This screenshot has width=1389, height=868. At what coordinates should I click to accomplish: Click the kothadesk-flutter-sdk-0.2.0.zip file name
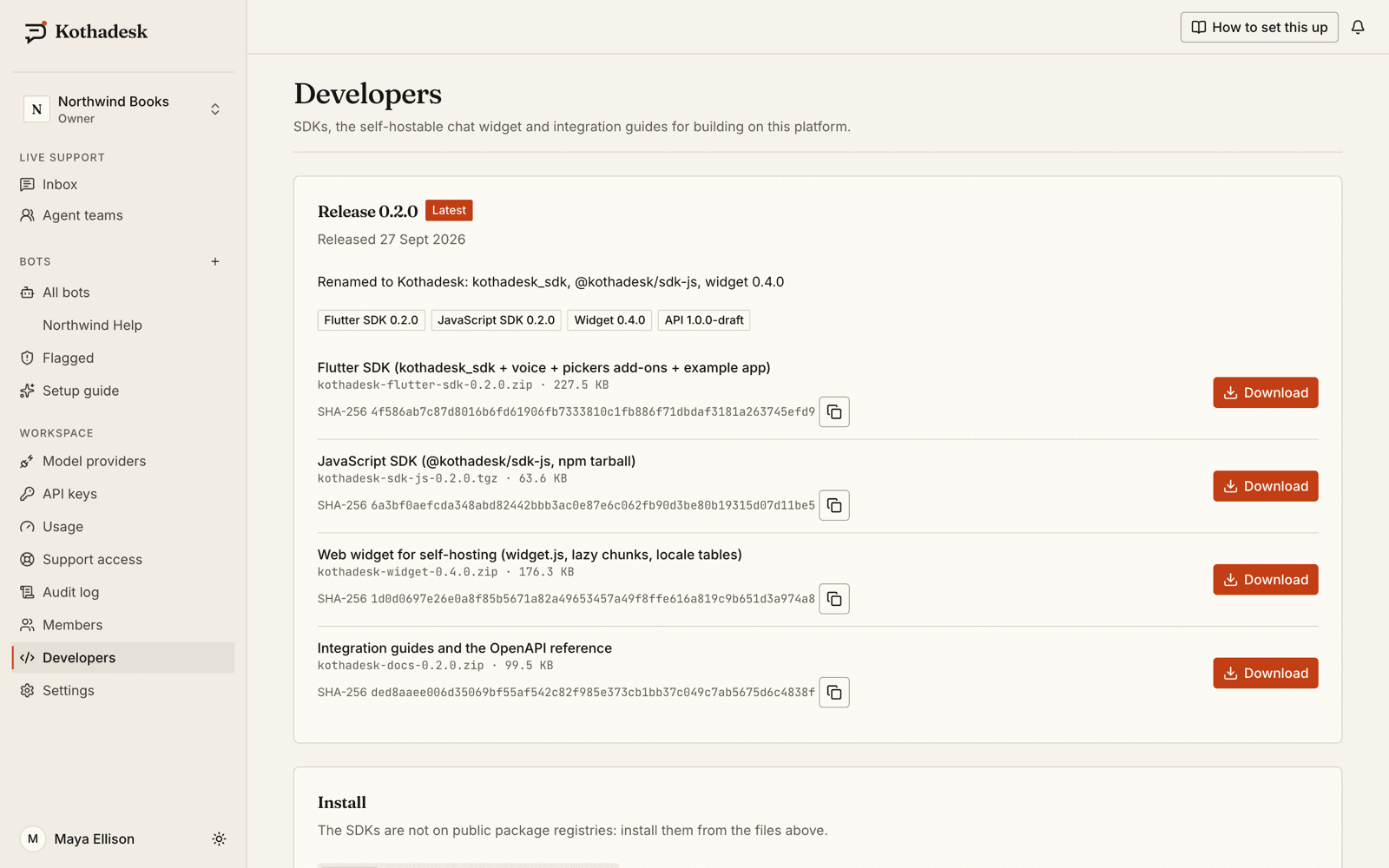(425, 385)
